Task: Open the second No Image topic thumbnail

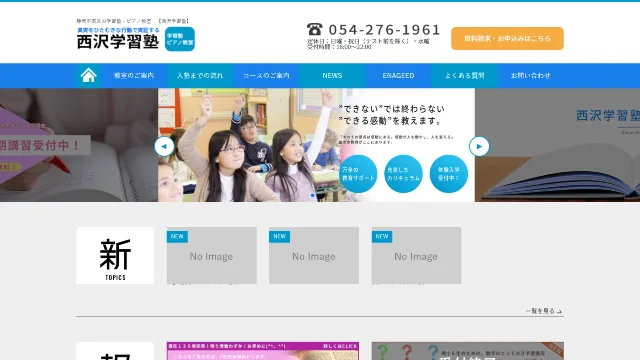Action: point(314,256)
